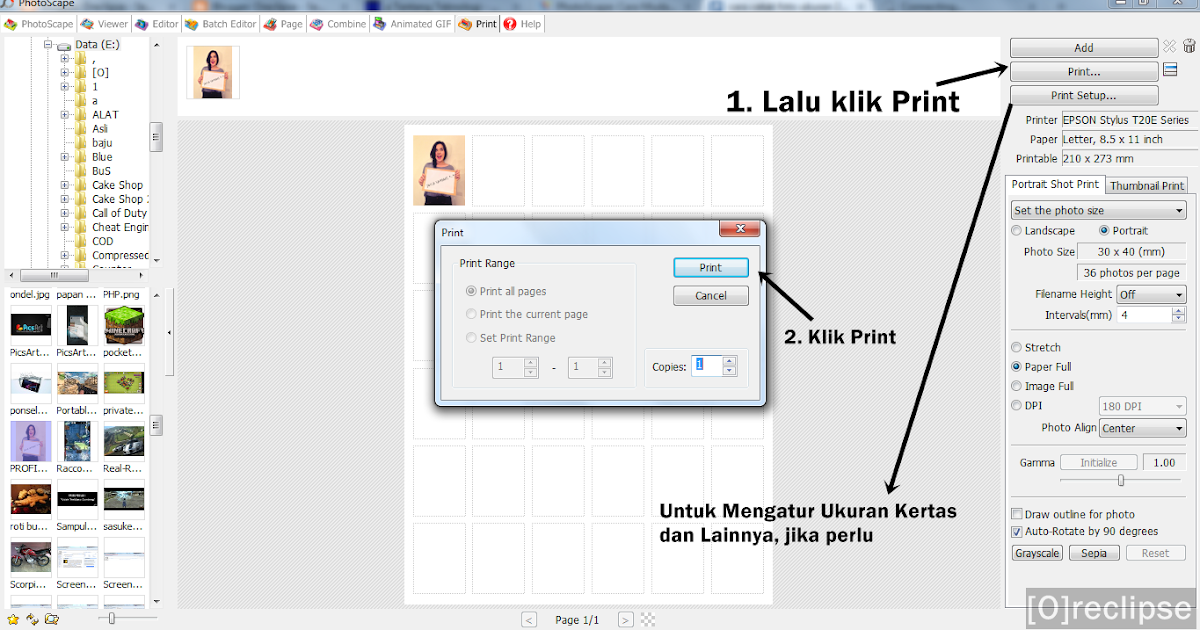Viewport: 1200px width, 630px height.
Task: Go to the Combine tab
Action: click(338, 24)
